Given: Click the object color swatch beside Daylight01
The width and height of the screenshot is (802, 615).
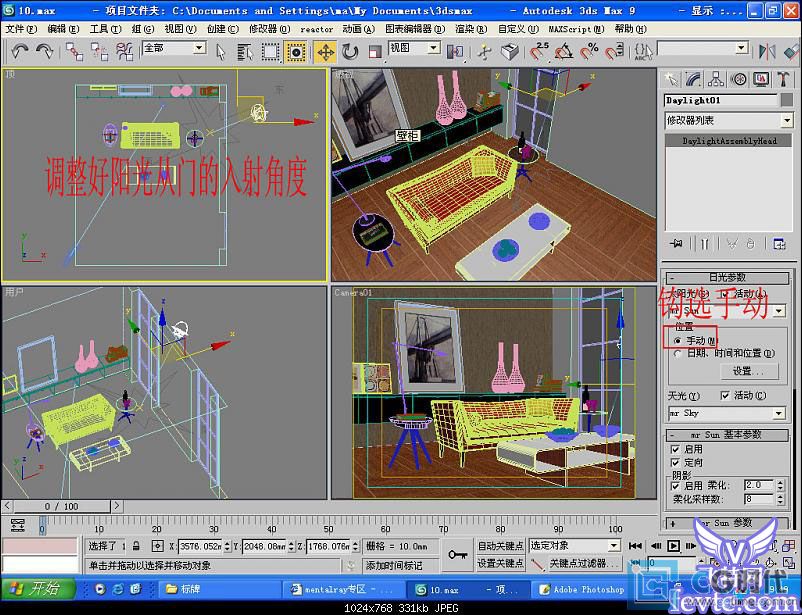Looking at the screenshot, I should point(787,100).
